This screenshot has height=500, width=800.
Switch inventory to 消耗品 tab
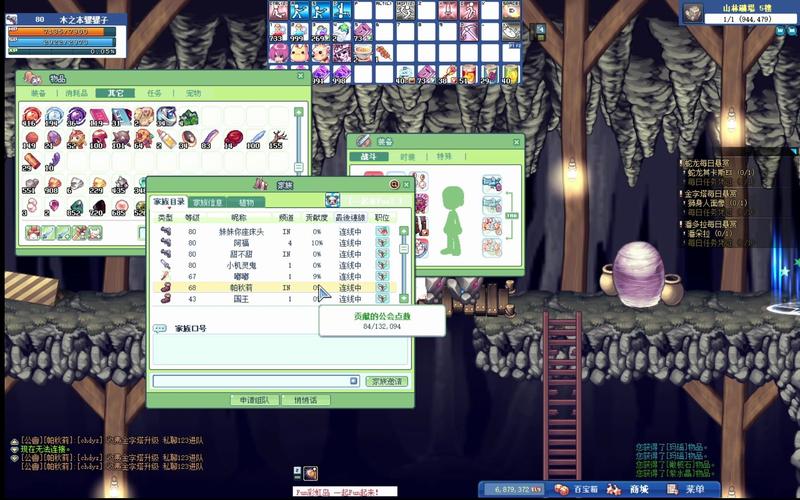[x=77, y=93]
